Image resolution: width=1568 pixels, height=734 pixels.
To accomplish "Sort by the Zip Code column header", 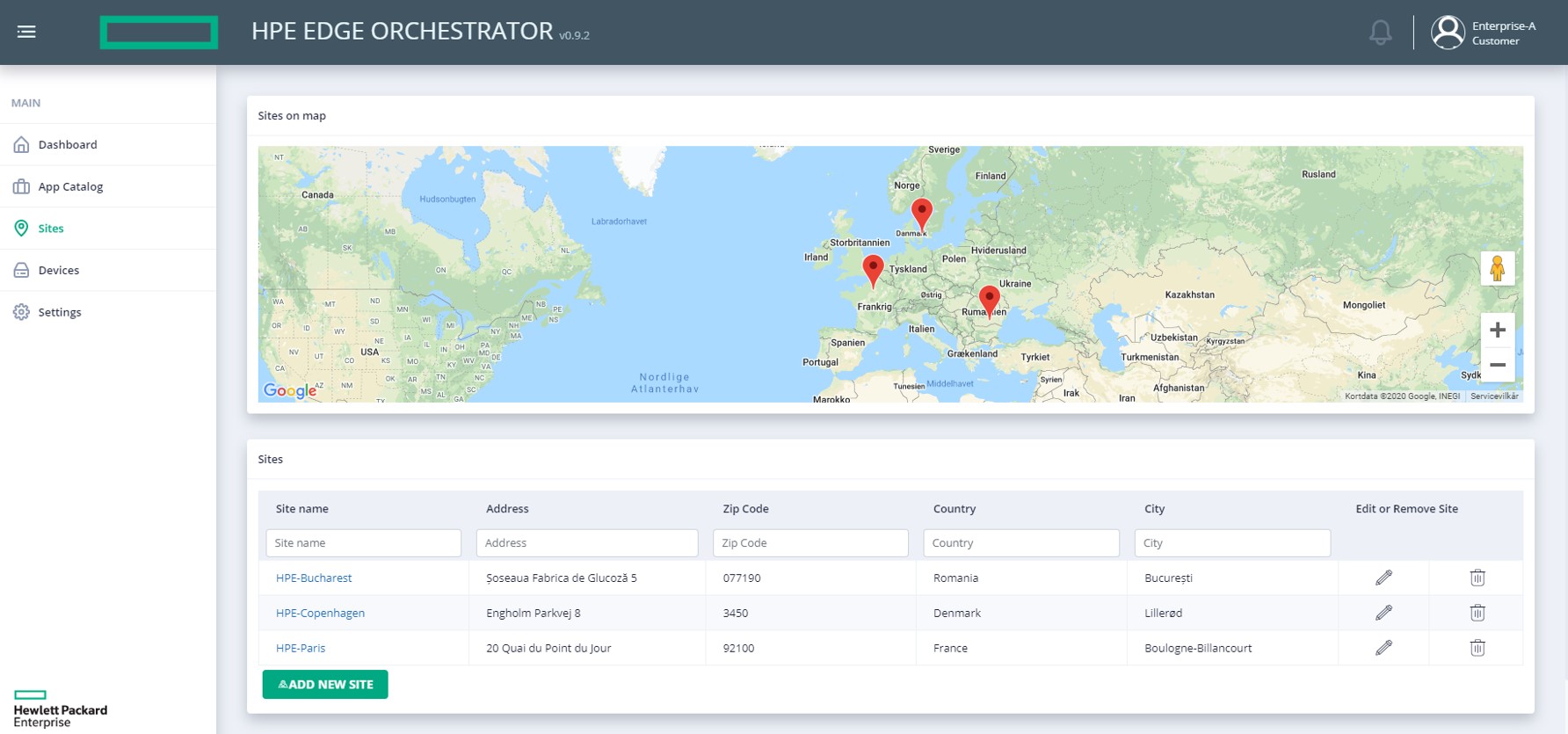I will [745, 509].
